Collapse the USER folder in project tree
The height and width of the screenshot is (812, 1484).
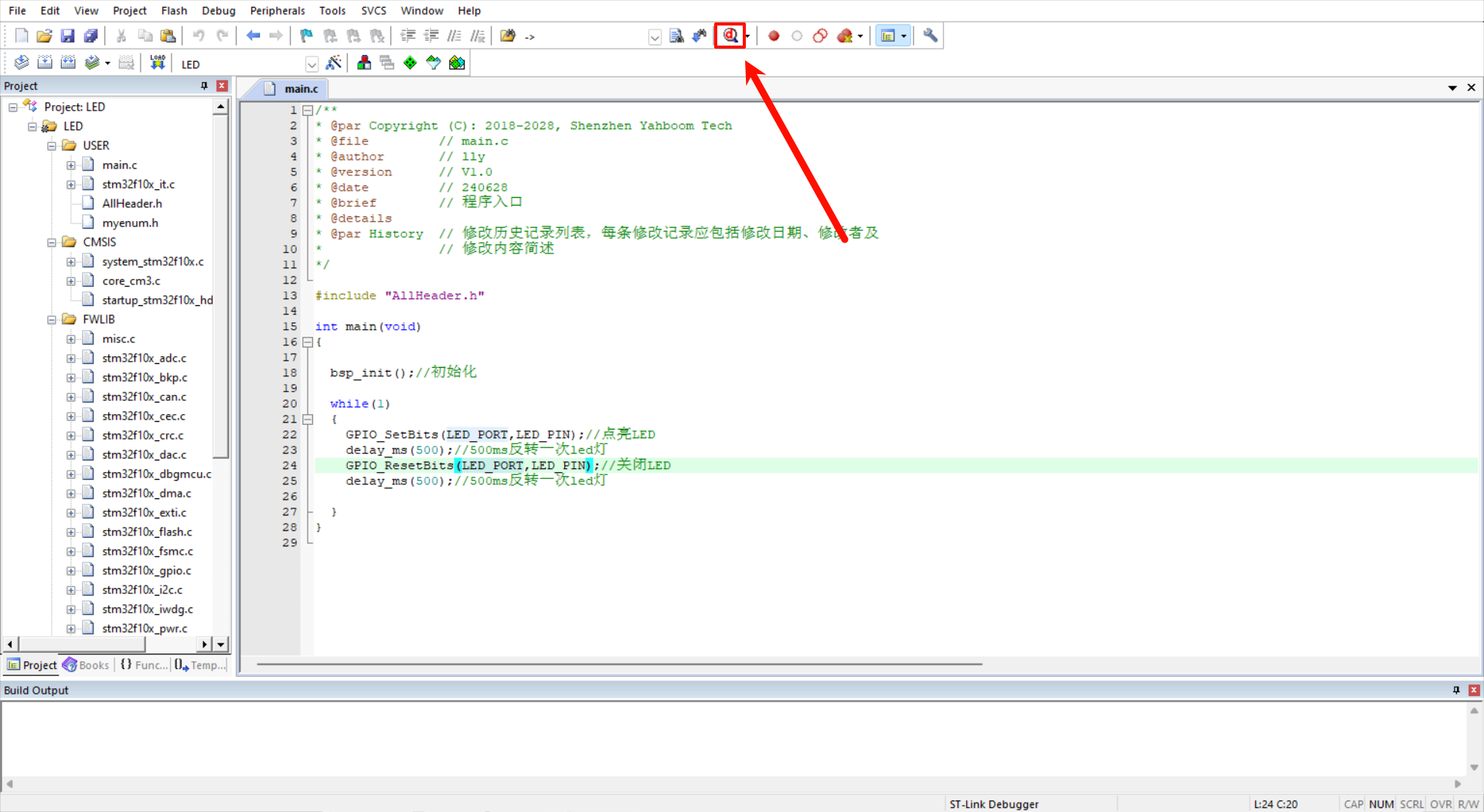52,145
